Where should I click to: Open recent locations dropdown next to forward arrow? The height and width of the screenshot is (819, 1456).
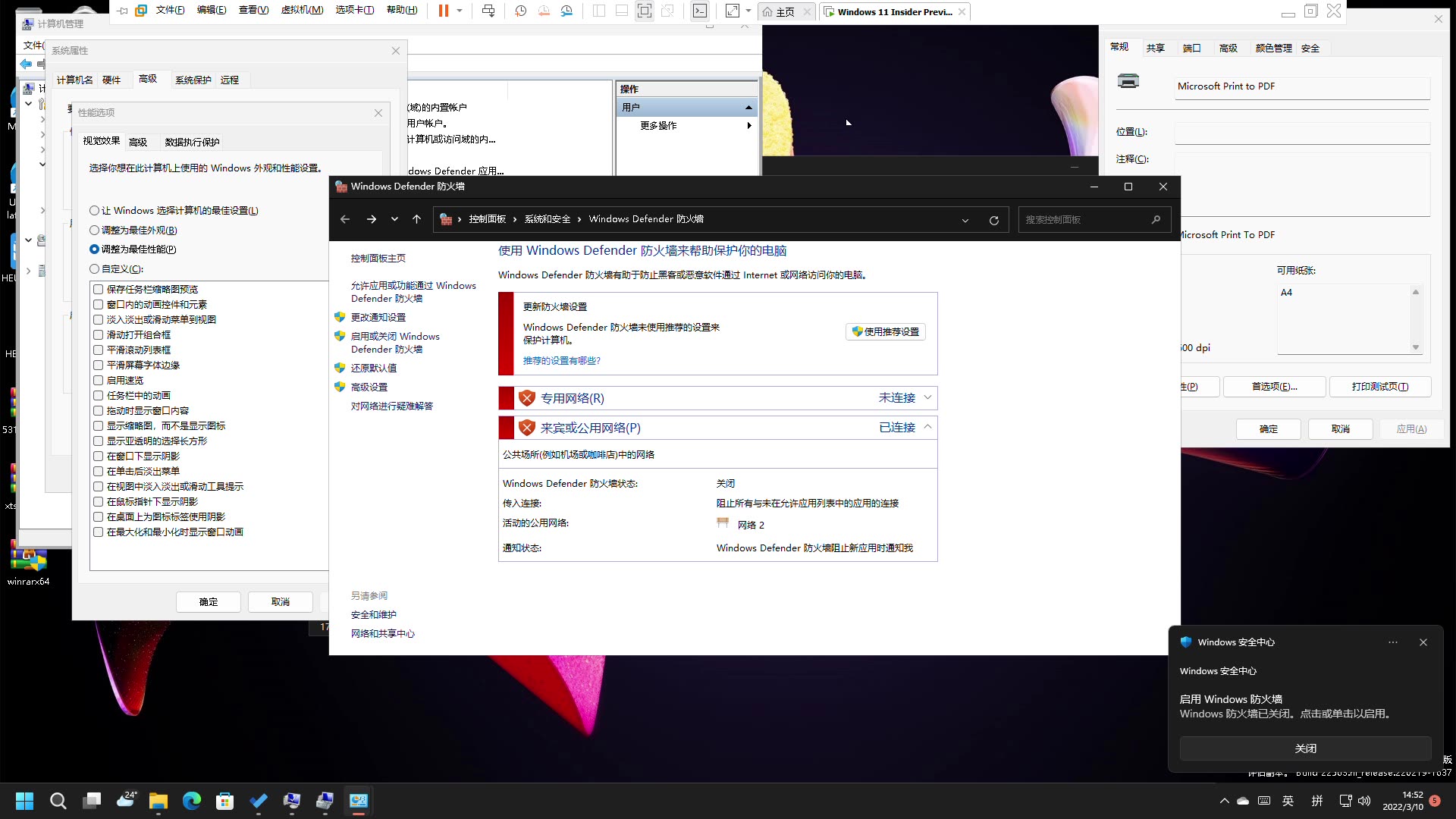[394, 219]
